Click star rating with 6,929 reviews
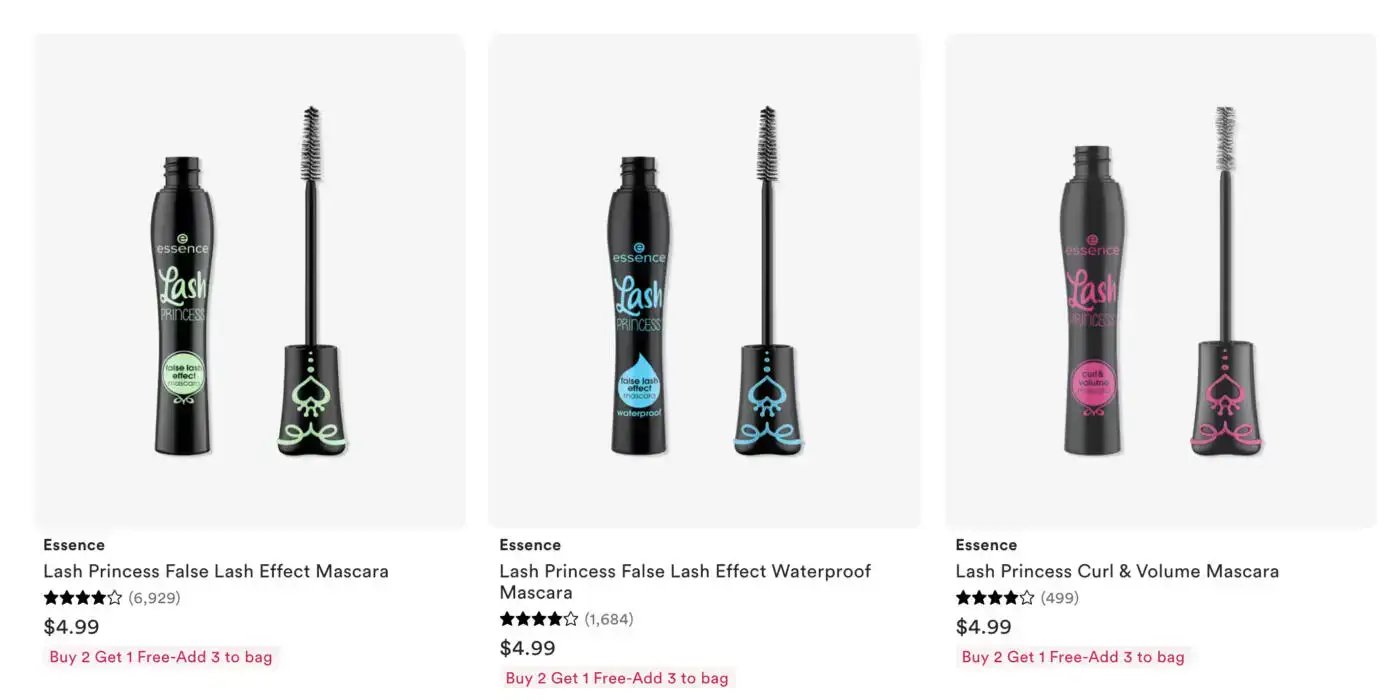Screen dimensions: 1391x700 coord(83,598)
